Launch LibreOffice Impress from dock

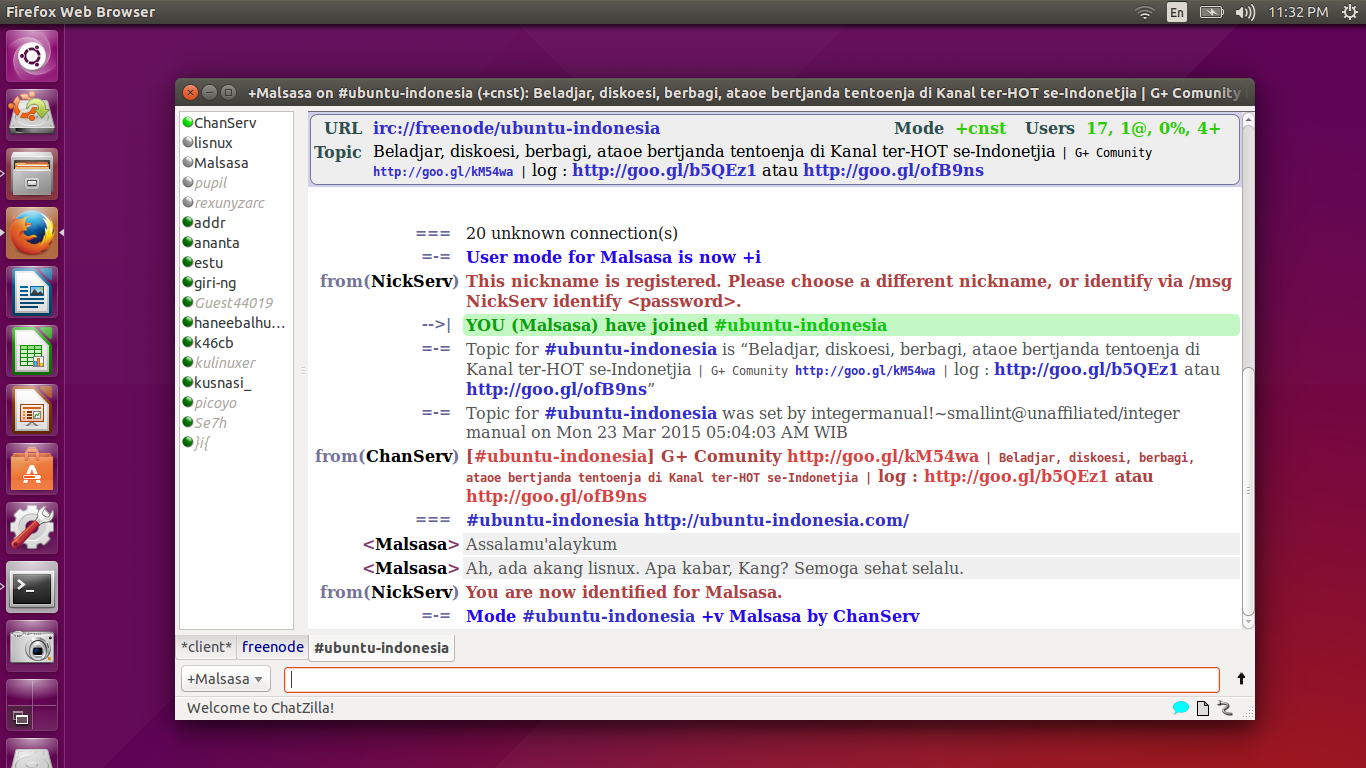[x=33, y=410]
